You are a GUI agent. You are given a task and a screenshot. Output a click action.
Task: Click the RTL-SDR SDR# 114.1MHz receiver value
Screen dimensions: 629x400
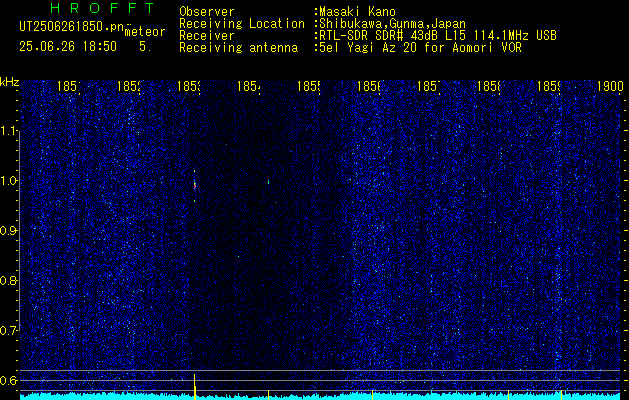click(438, 36)
